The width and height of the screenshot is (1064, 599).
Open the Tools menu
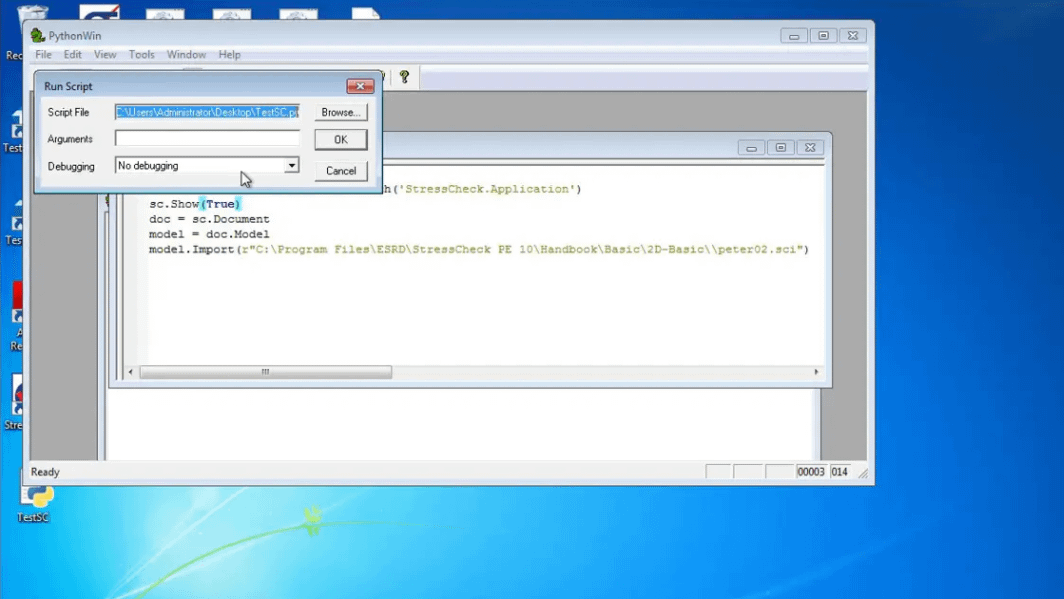142,55
